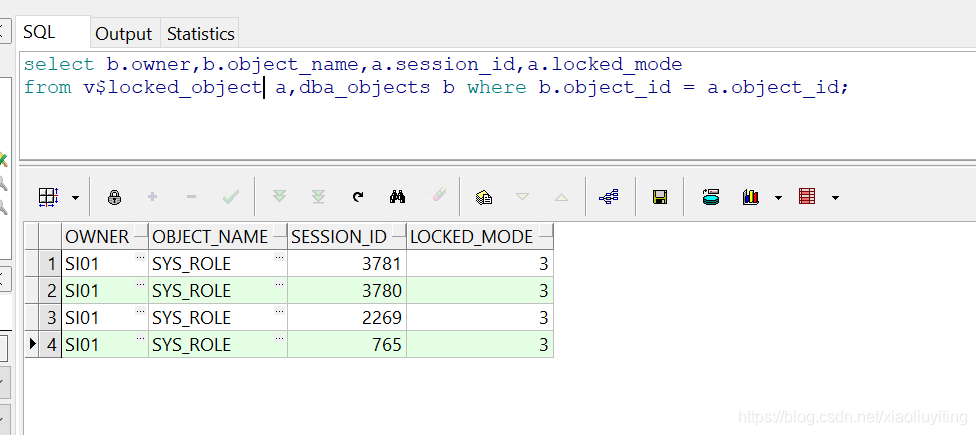
Task: Click LOCKED_MODE value in row 4
Action: pos(480,344)
